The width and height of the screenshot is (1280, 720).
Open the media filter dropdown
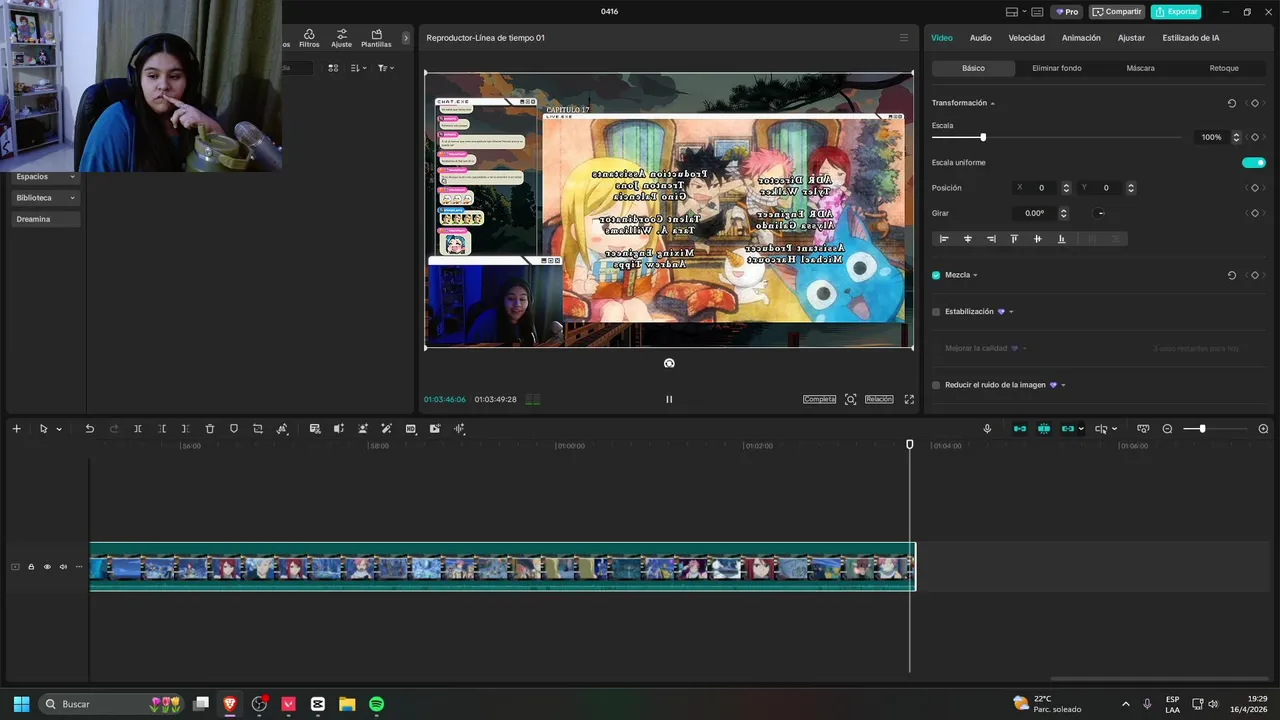[x=386, y=68]
